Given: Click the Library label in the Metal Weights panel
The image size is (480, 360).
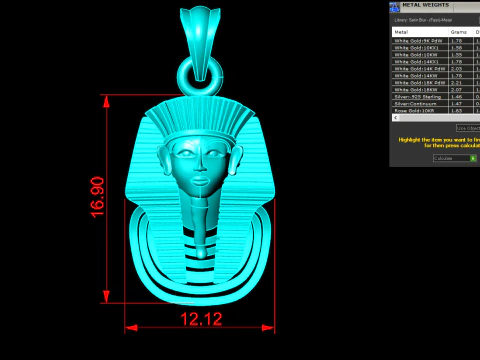Looking at the screenshot, I should tap(423, 20).
